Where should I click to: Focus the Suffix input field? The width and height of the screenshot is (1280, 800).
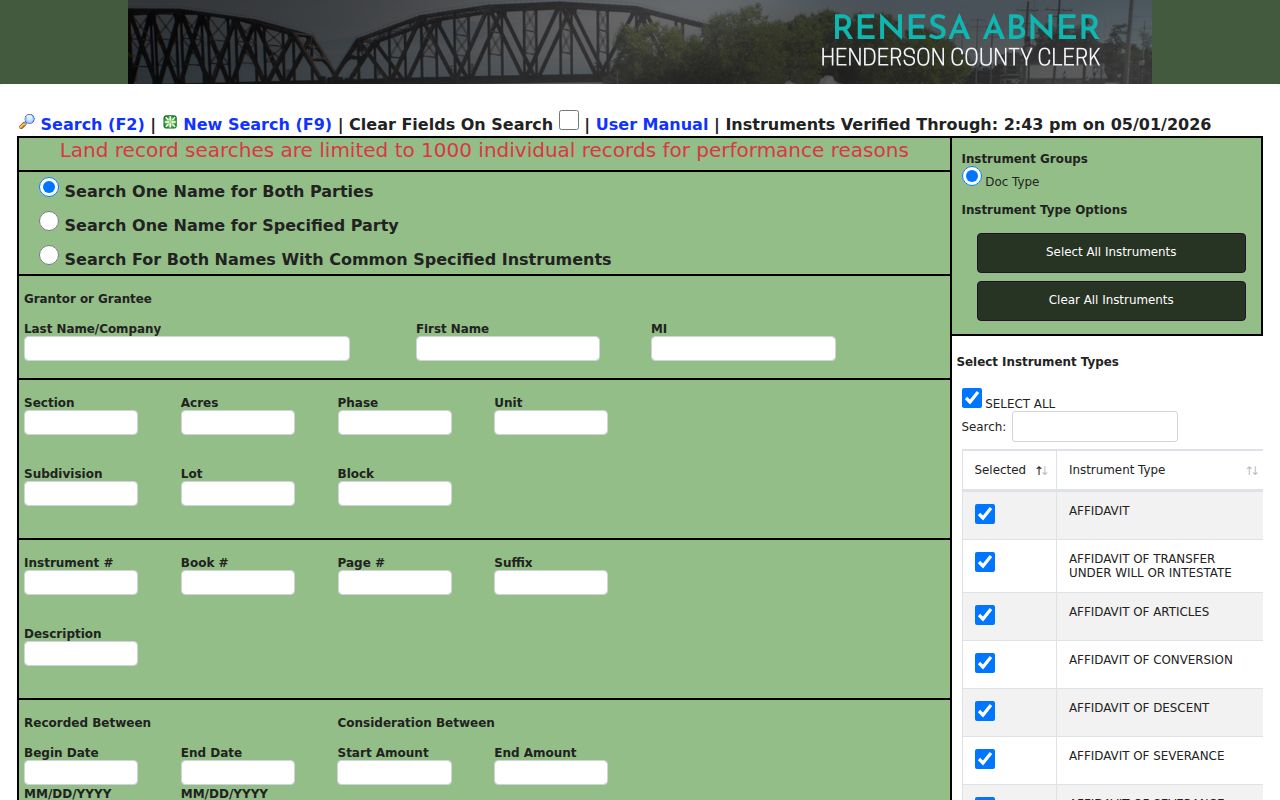click(x=551, y=582)
